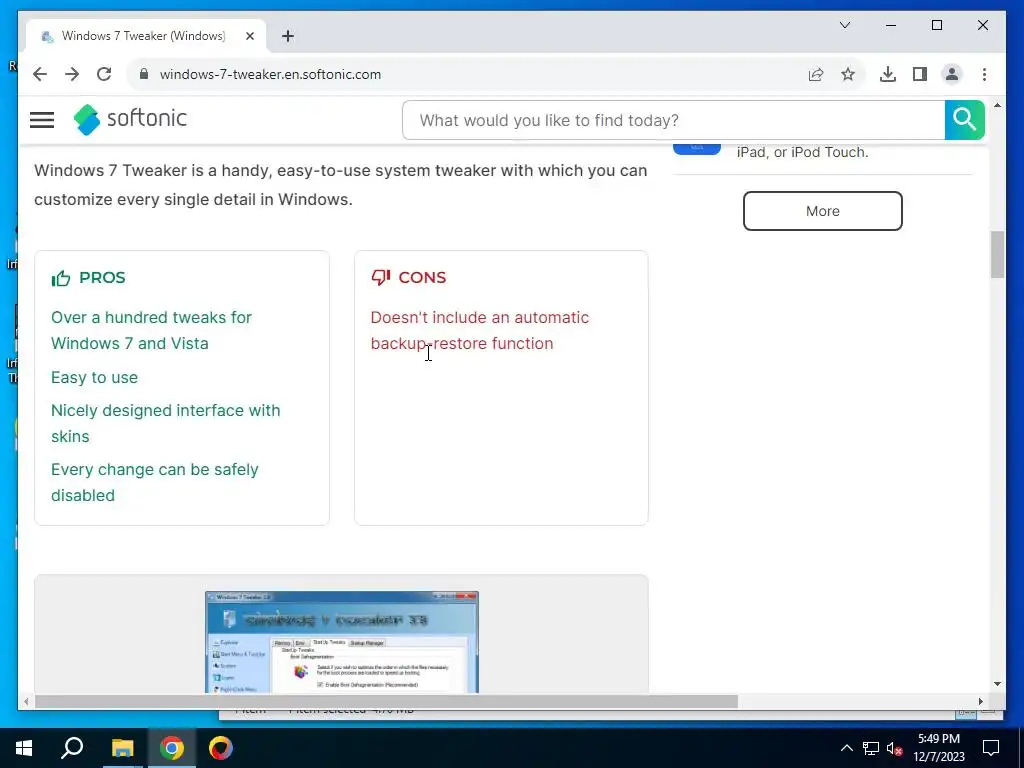Click horizontal scroll left arrow
1024x768 pixels.
(25, 701)
